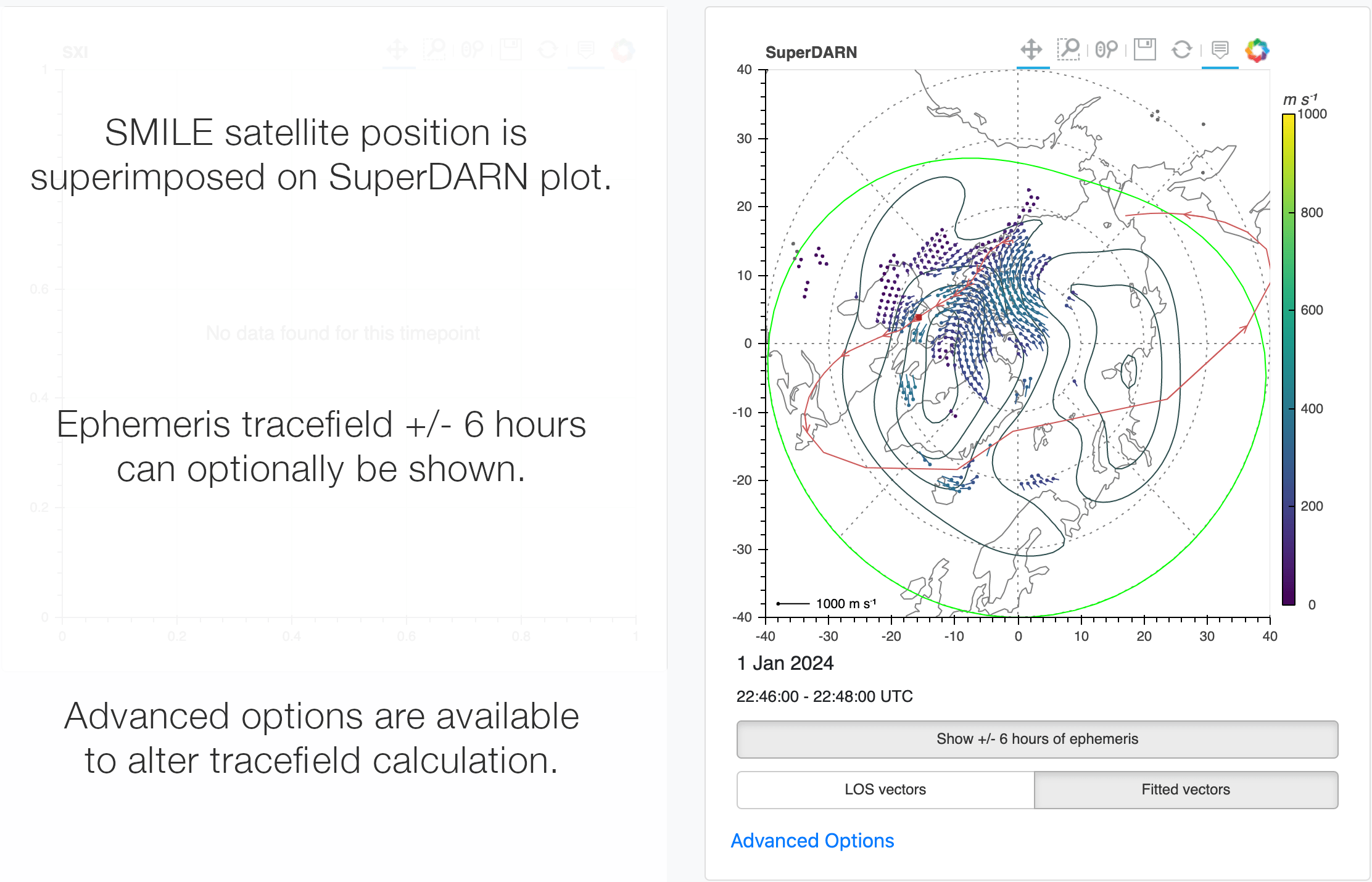This screenshot has height=882, width=1372.
Task: Save the SuperDARN plot image
Action: (x=1144, y=49)
